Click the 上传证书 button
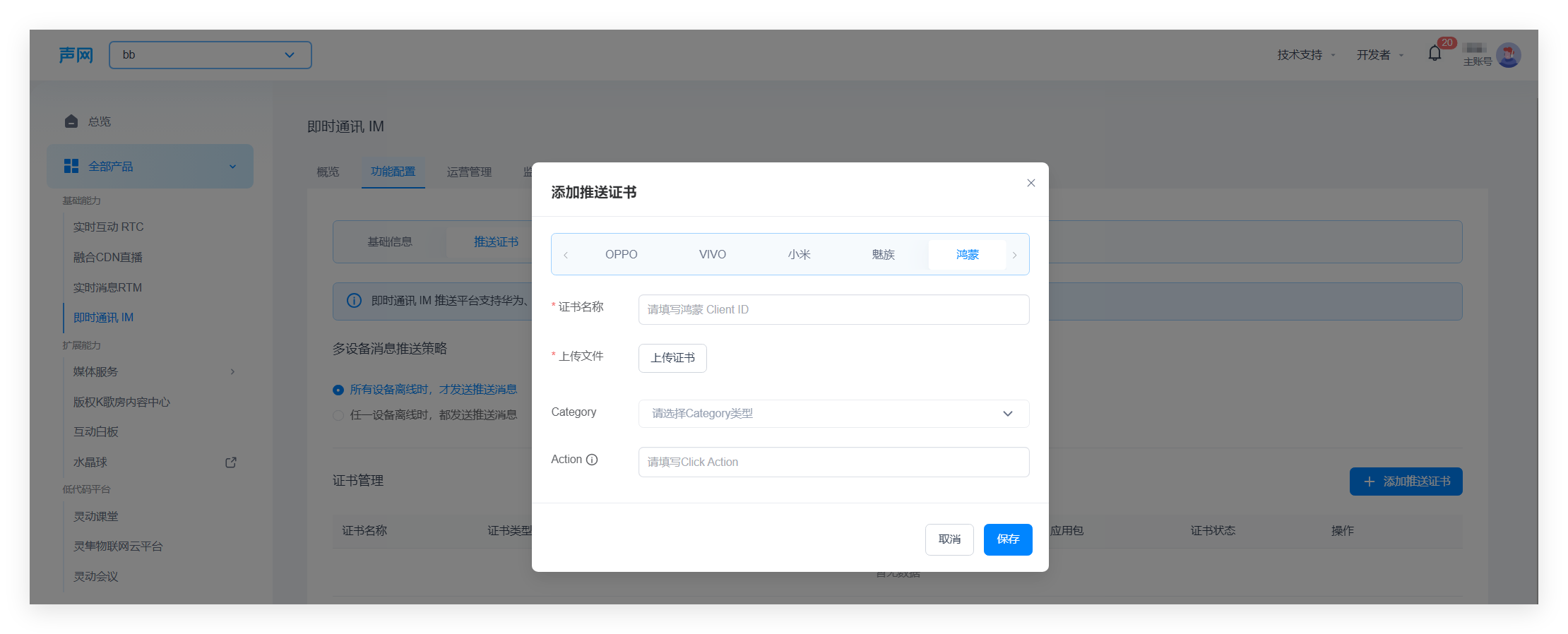This screenshot has height=634, width=1568. (x=672, y=358)
